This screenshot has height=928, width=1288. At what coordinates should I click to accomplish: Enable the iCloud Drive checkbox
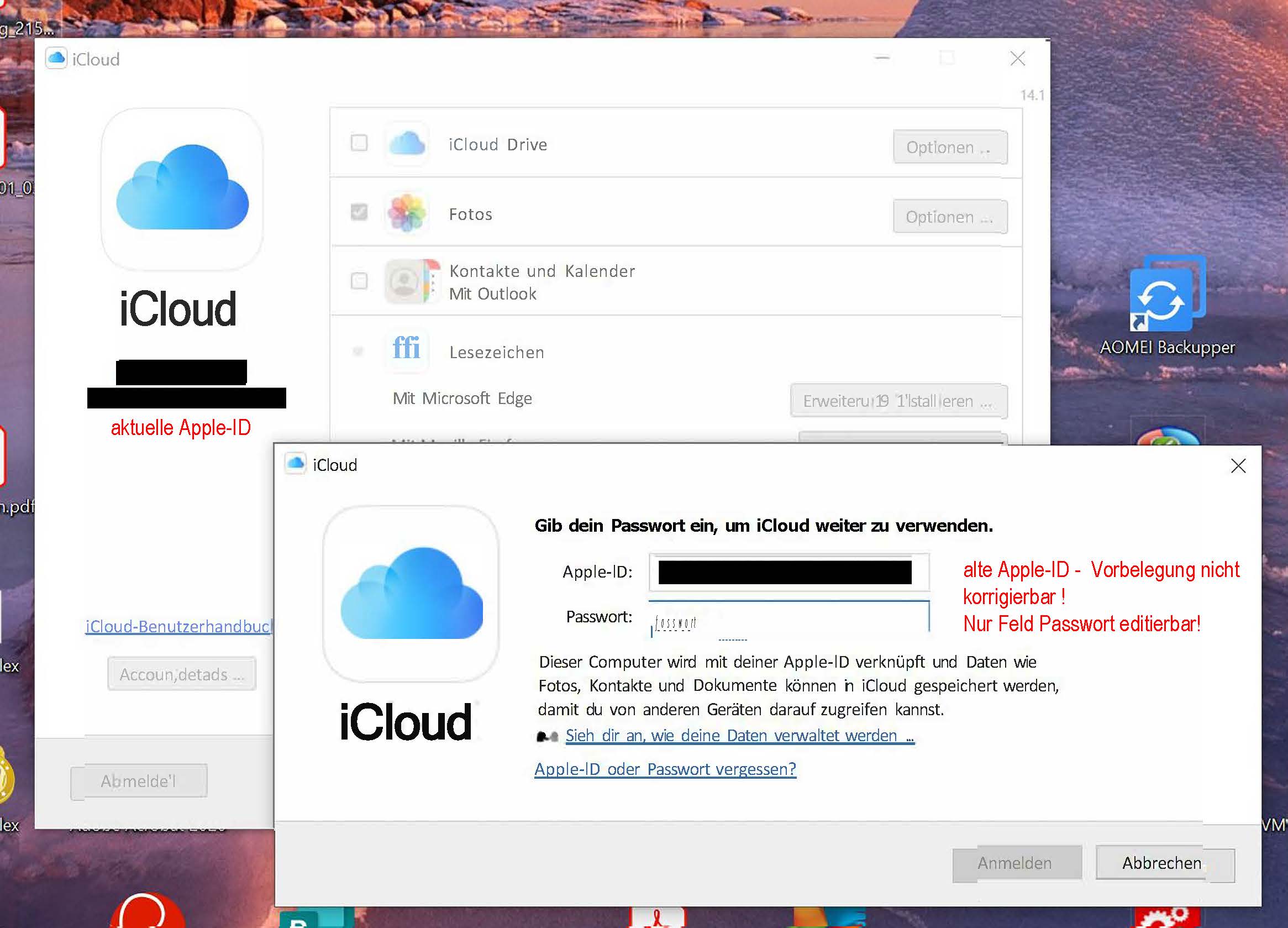(x=359, y=143)
